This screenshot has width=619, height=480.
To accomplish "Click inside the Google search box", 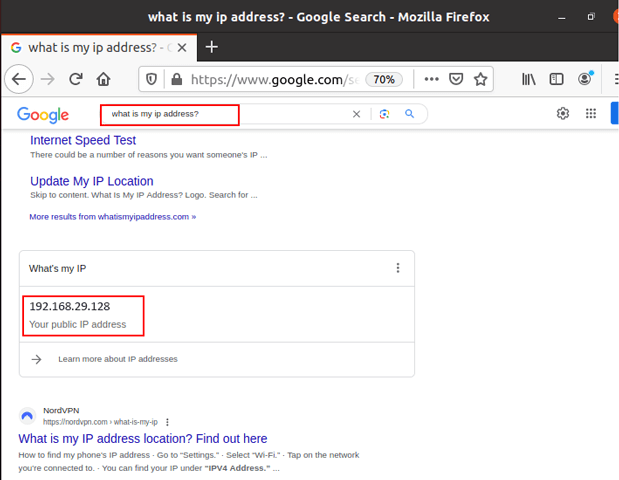I will click(225, 114).
